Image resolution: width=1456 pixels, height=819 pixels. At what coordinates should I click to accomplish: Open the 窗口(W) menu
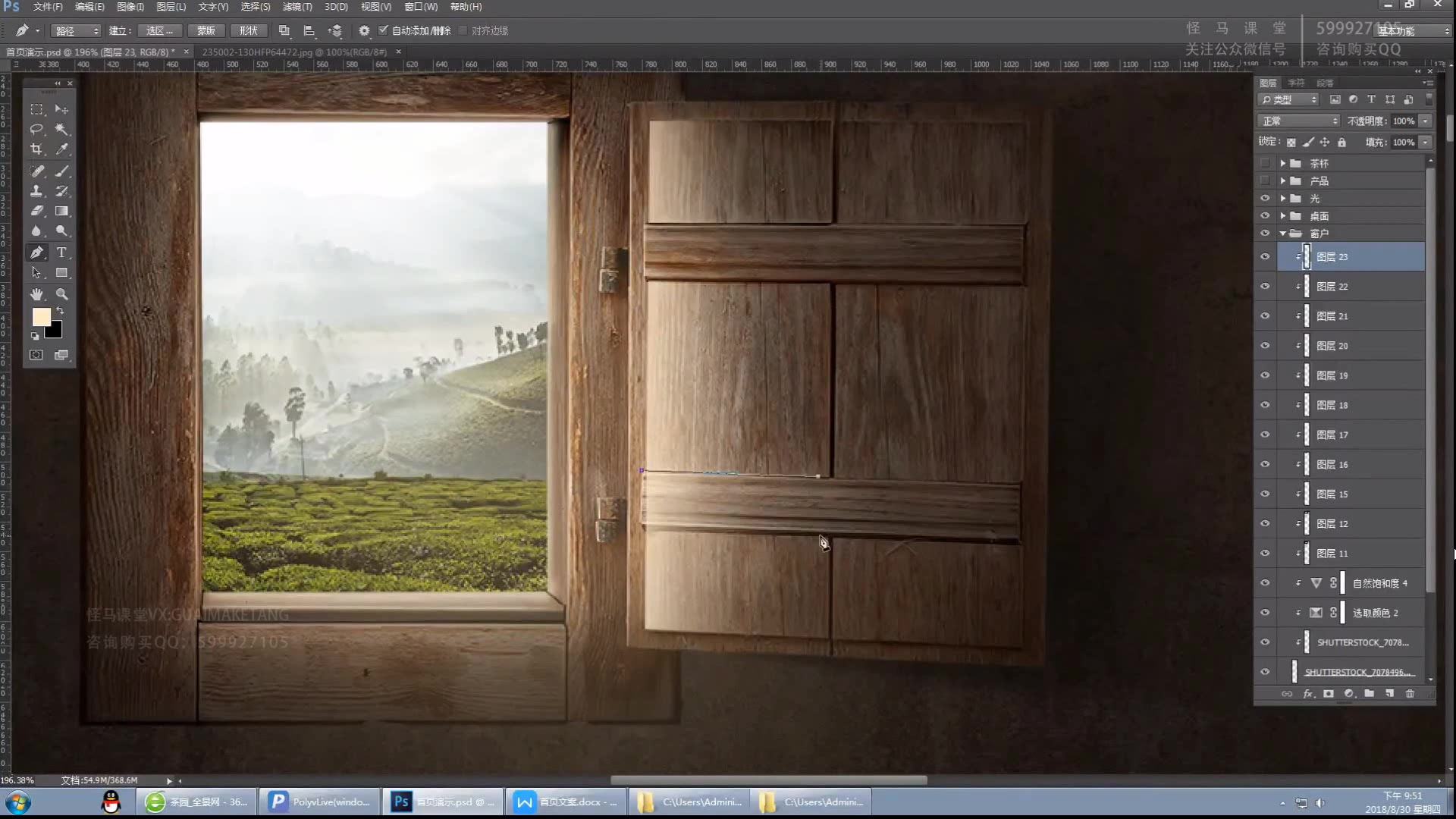pyautogui.click(x=421, y=7)
